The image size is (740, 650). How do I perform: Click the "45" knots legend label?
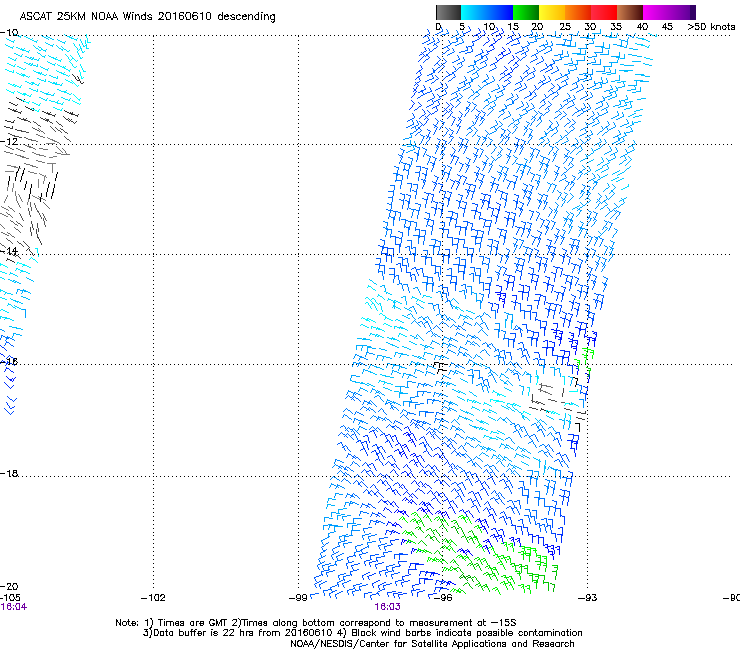pyautogui.click(x=667, y=26)
